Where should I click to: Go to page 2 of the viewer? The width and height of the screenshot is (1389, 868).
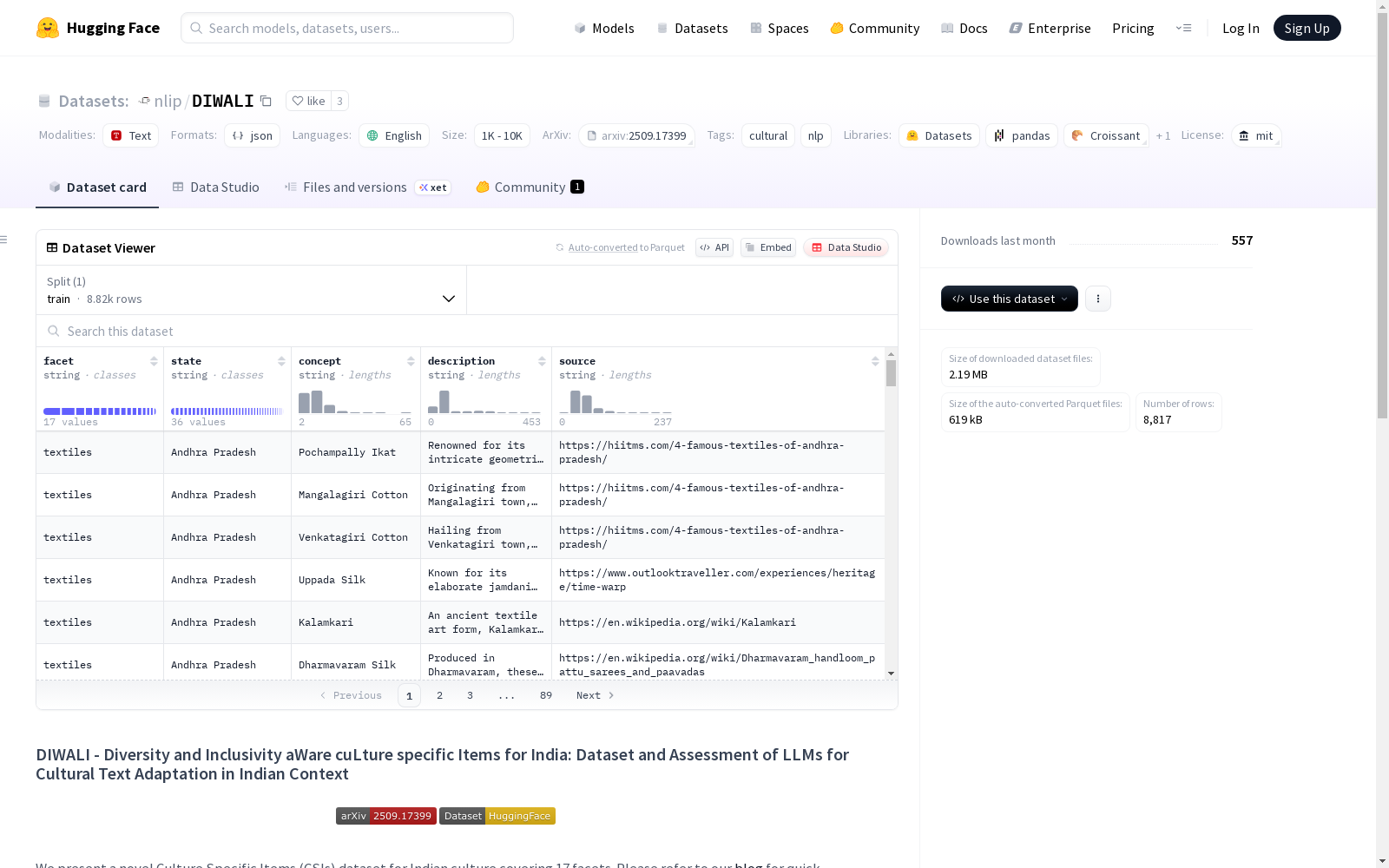pyautogui.click(x=440, y=695)
